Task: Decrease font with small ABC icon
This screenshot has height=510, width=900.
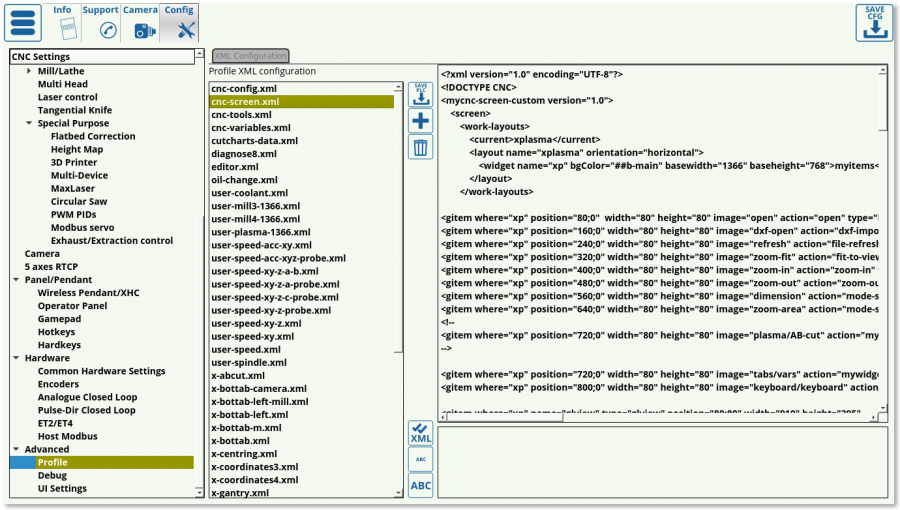Action: [421, 459]
